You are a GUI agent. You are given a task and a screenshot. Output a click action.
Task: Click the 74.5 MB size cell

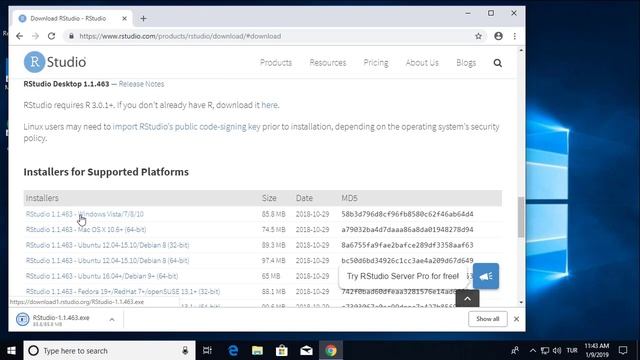click(x=273, y=229)
